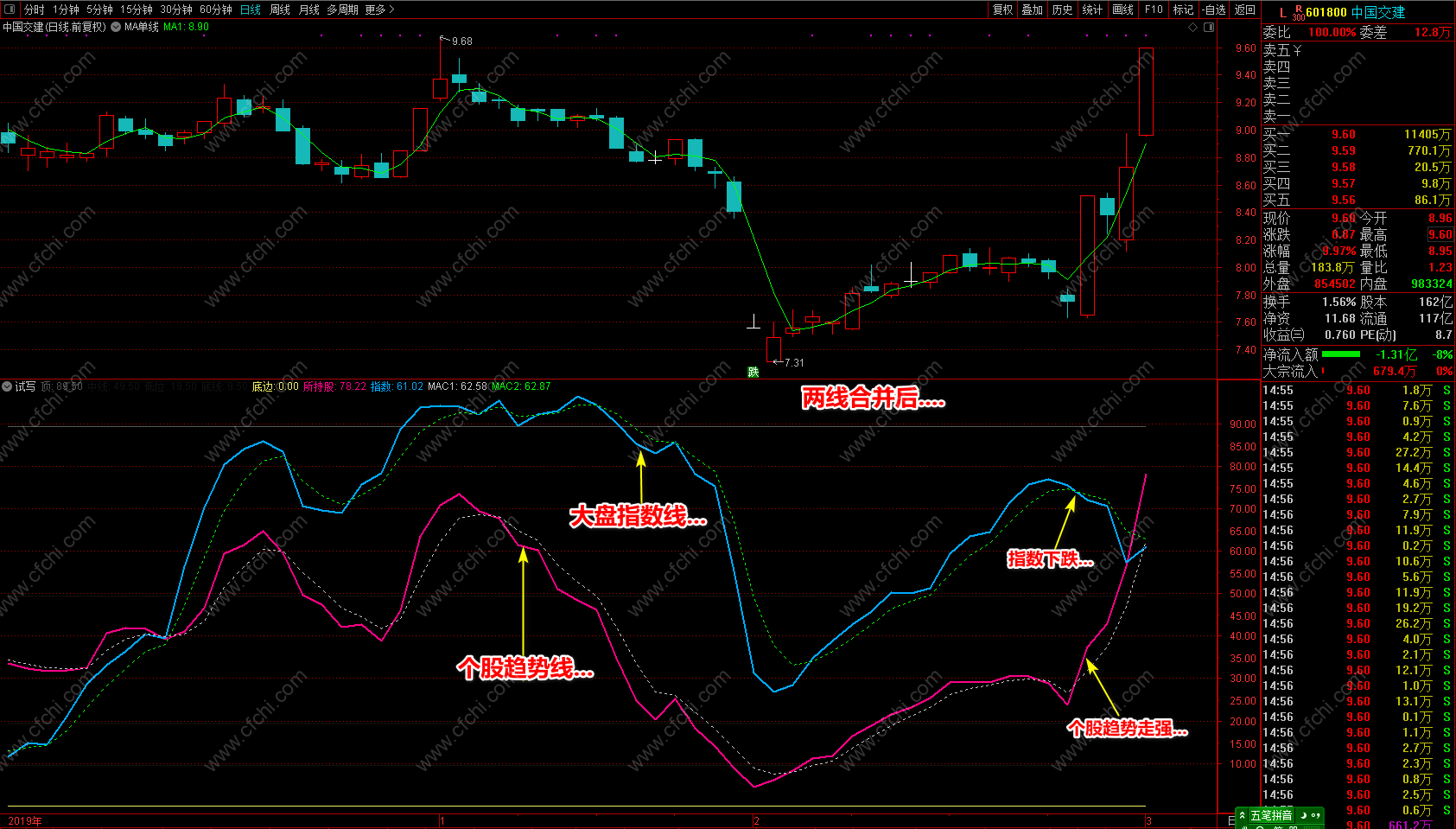
Task: Click the 9.68 high price marker
Action: click(x=462, y=41)
